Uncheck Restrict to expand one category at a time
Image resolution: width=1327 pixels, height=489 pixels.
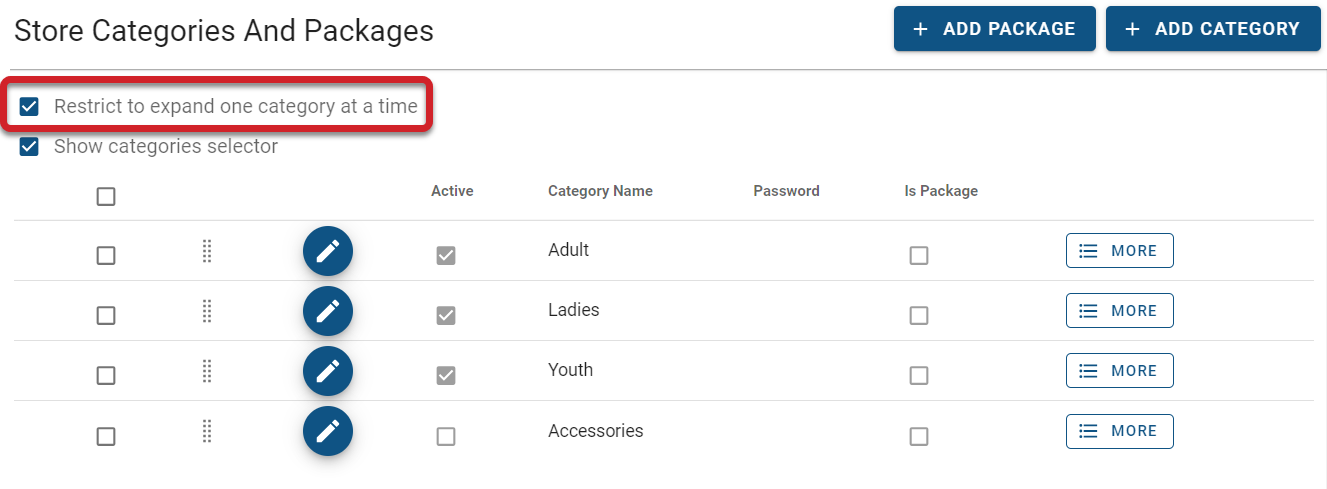point(29,106)
